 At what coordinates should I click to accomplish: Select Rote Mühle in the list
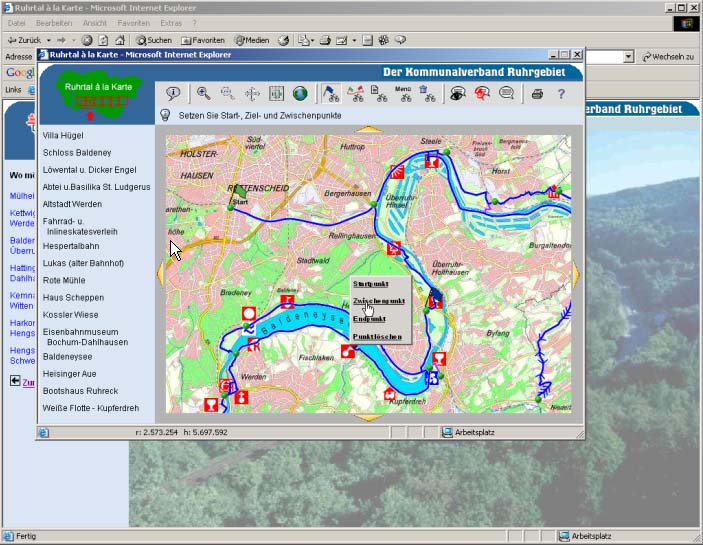click(x=64, y=280)
